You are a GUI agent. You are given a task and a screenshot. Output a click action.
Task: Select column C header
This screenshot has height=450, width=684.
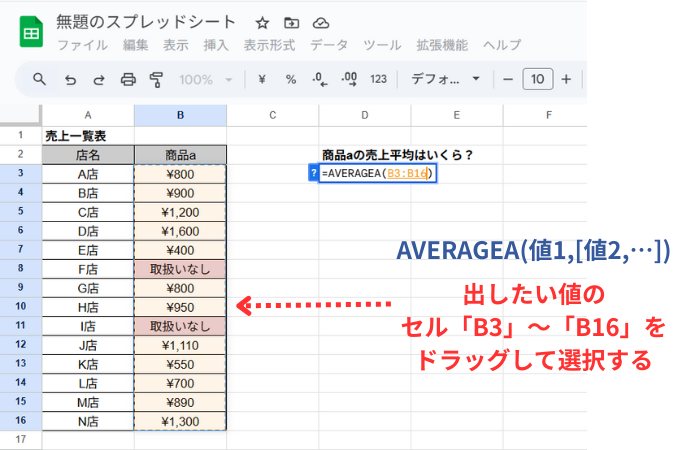(273, 116)
